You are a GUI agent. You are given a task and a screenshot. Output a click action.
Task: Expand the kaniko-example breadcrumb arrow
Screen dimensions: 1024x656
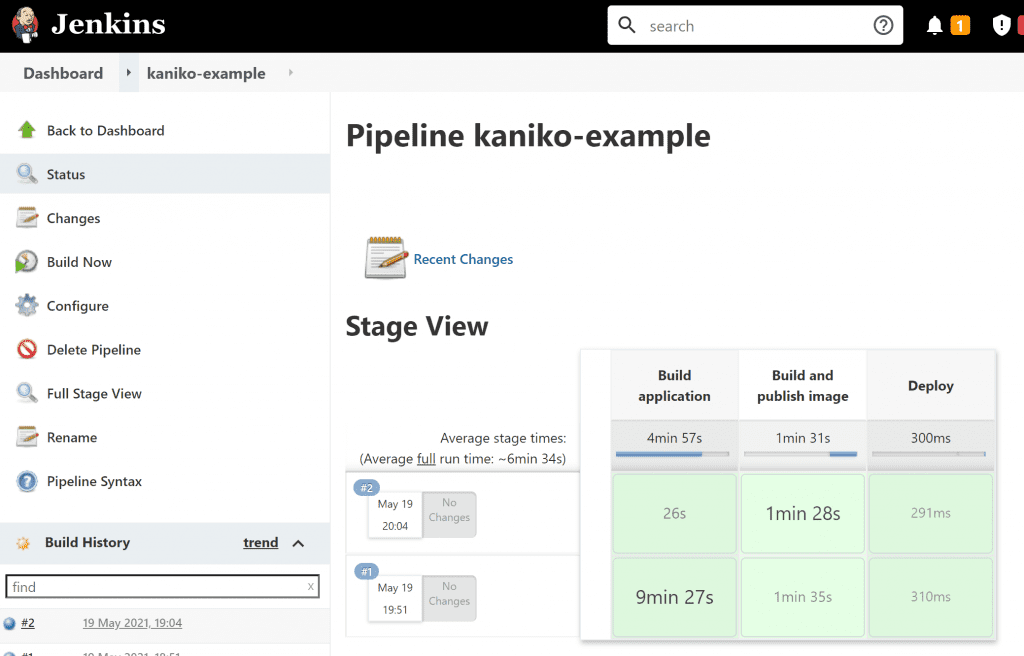pos(291,73)
